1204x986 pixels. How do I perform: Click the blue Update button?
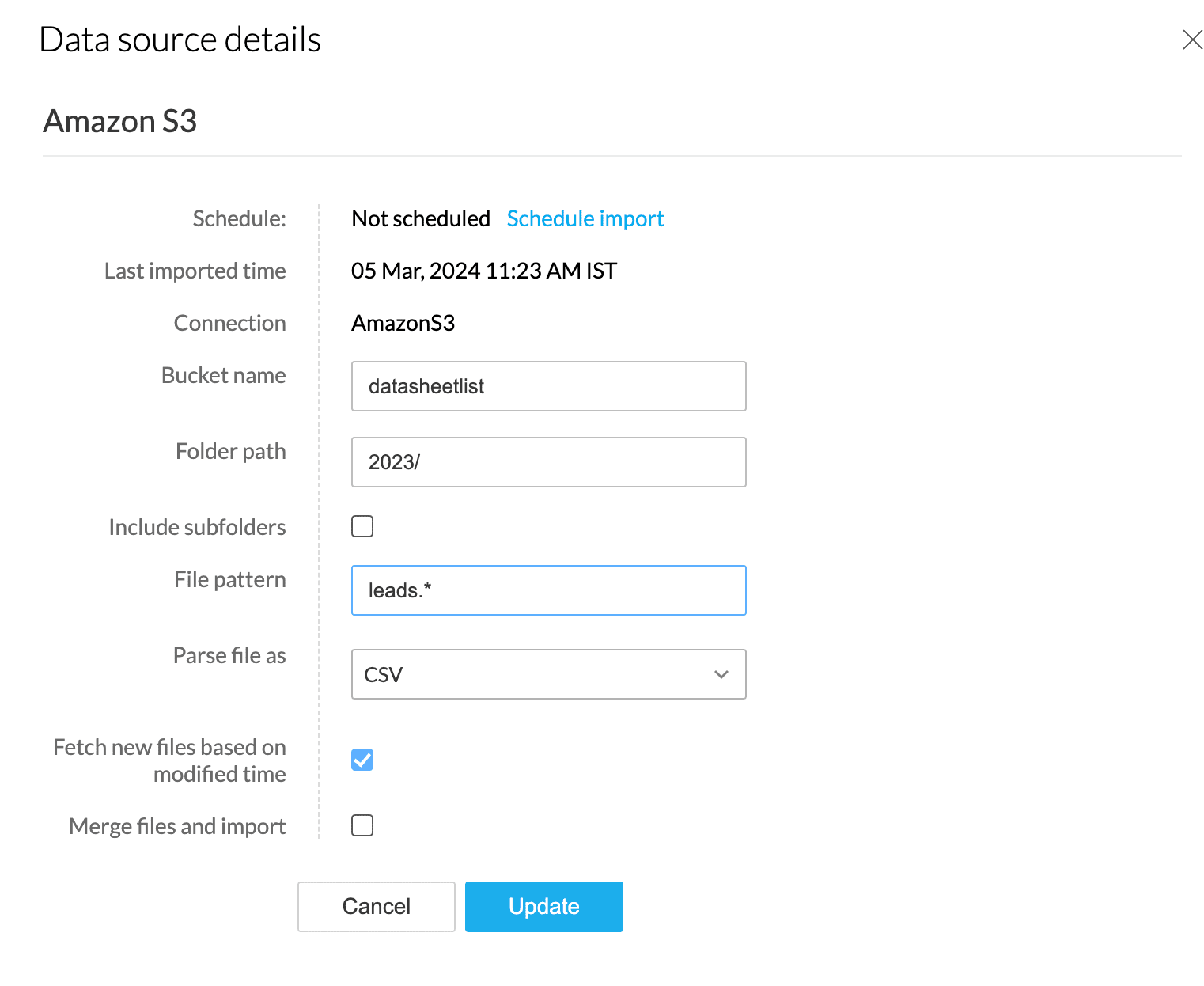[x=543, y=907]
